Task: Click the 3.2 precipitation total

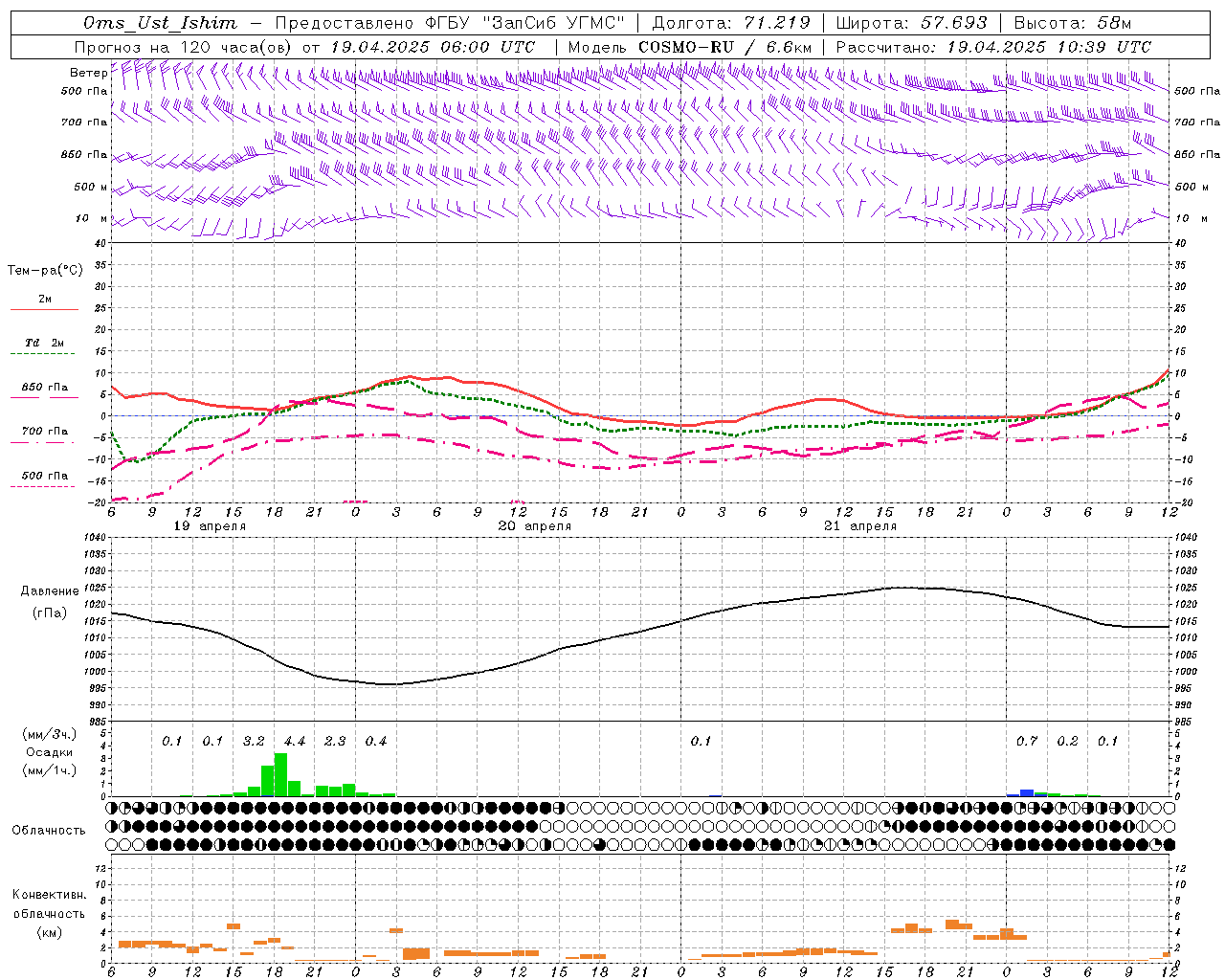Action: (254, 742)
